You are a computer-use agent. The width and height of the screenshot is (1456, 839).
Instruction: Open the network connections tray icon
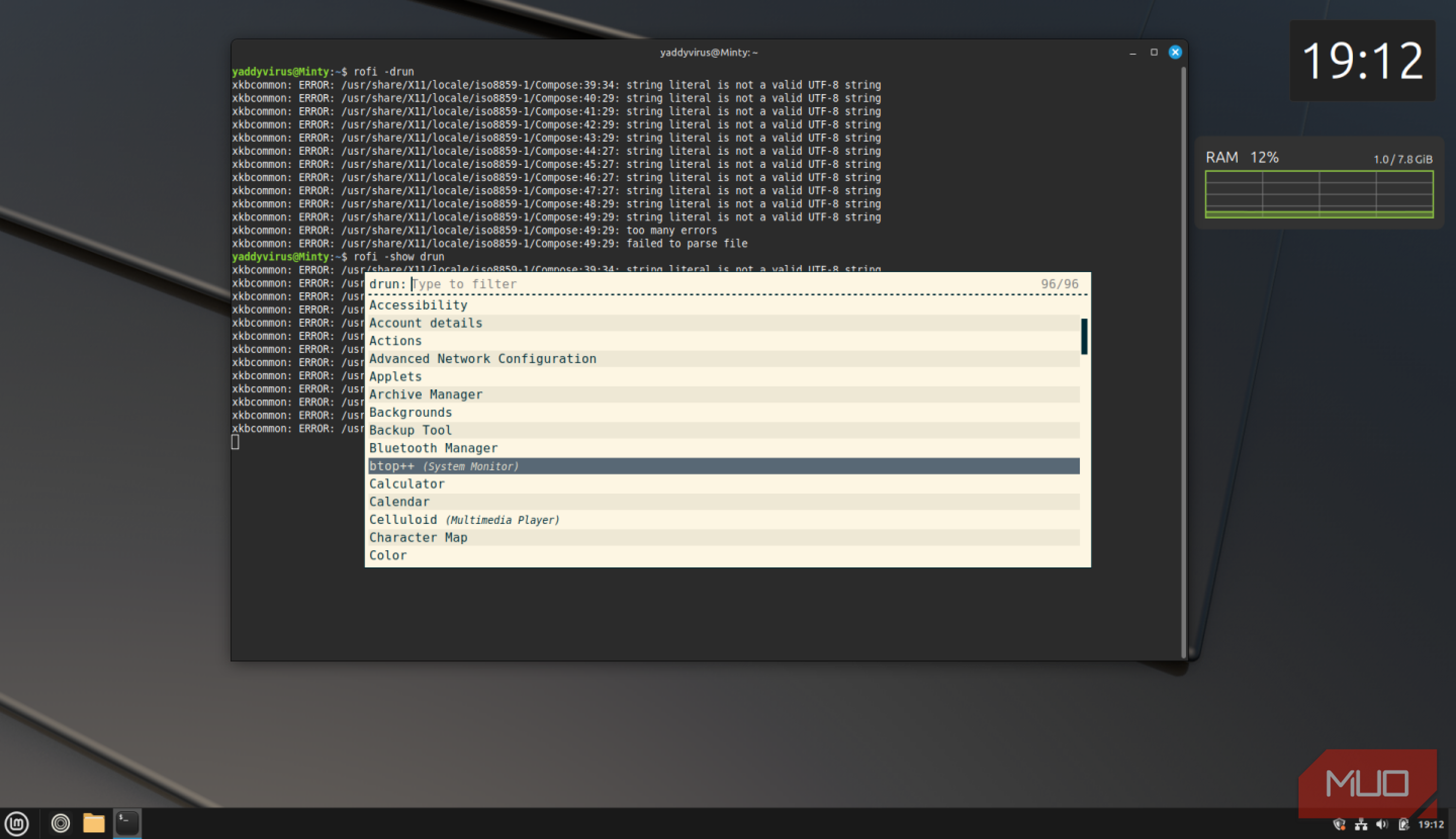[1360, 825]
